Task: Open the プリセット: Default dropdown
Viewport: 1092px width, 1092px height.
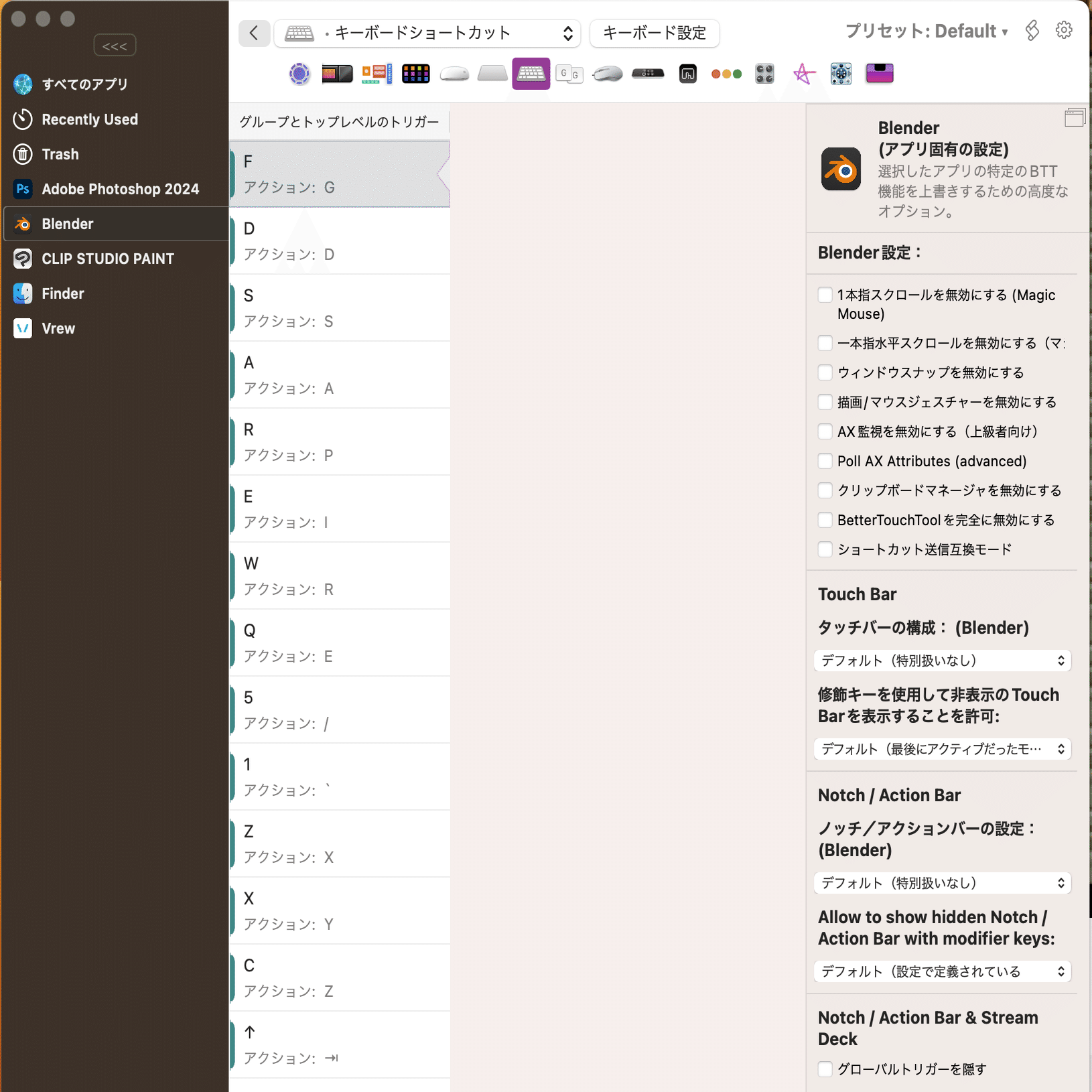Action: point(927,31)
